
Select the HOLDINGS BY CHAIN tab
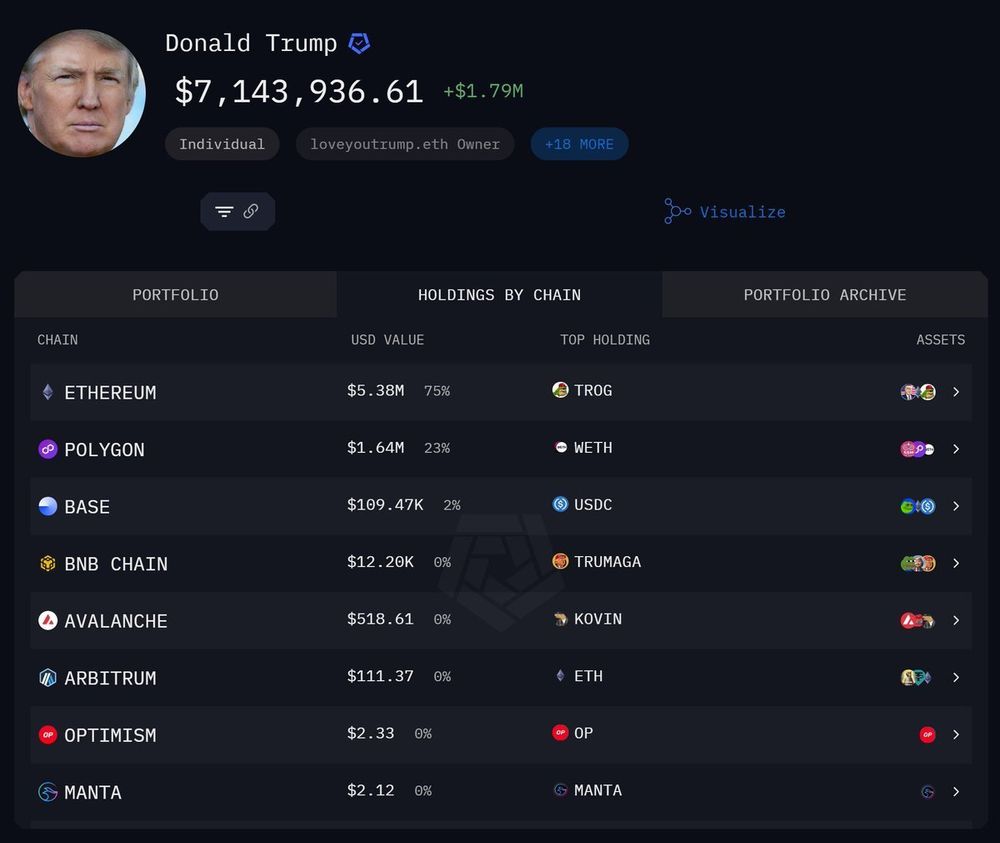pos(499,295)
